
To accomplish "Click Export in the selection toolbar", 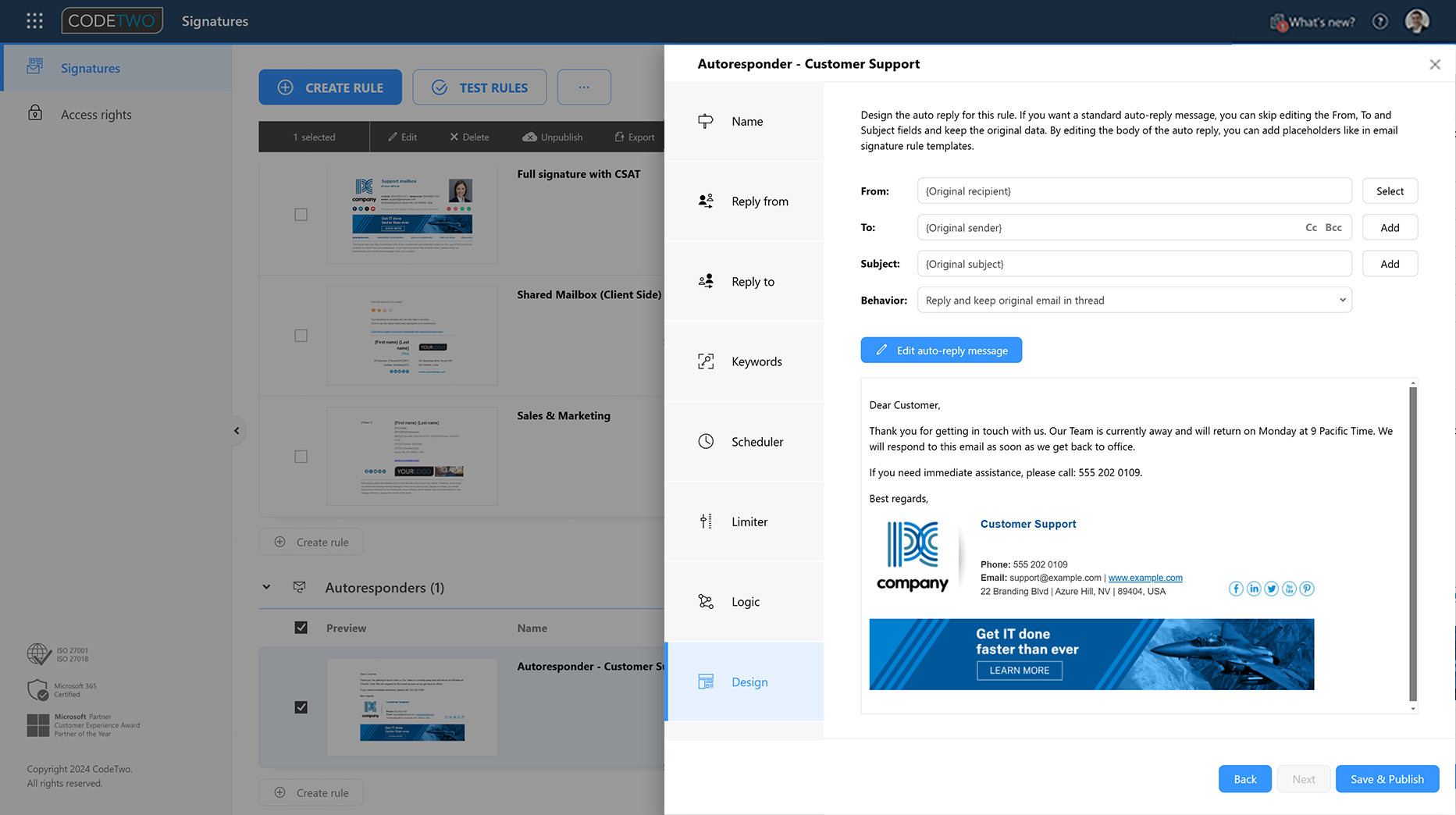I will point(635,137).
